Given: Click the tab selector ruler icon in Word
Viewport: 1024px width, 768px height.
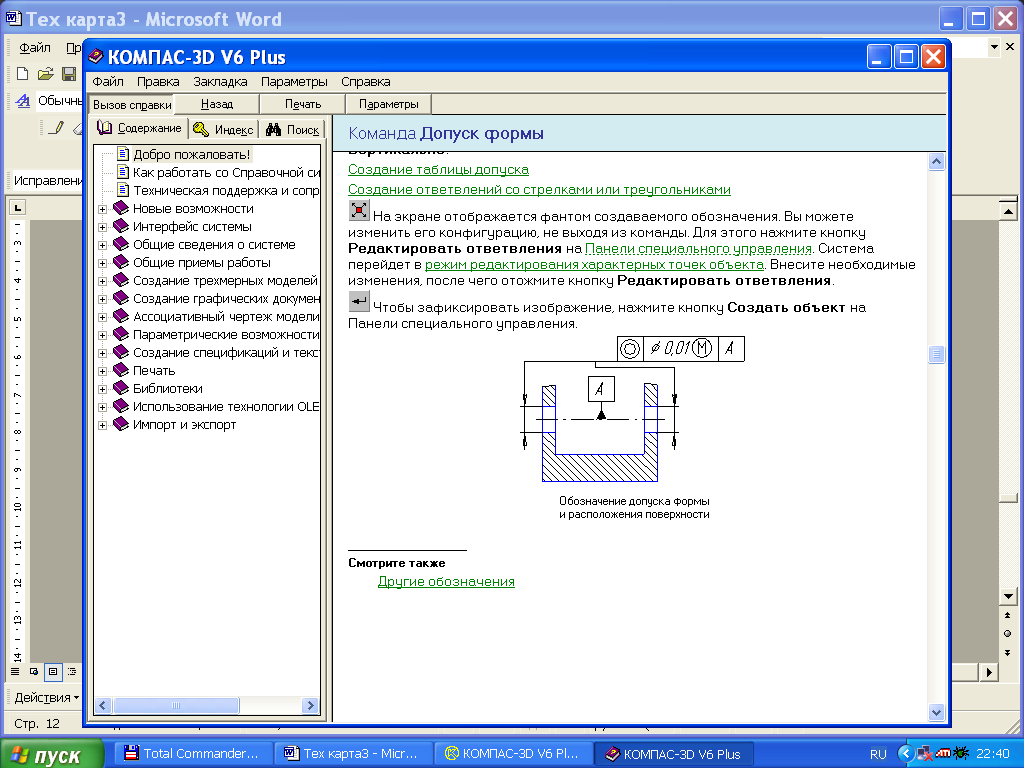Looking at the screenshot, I should [18, 208].
